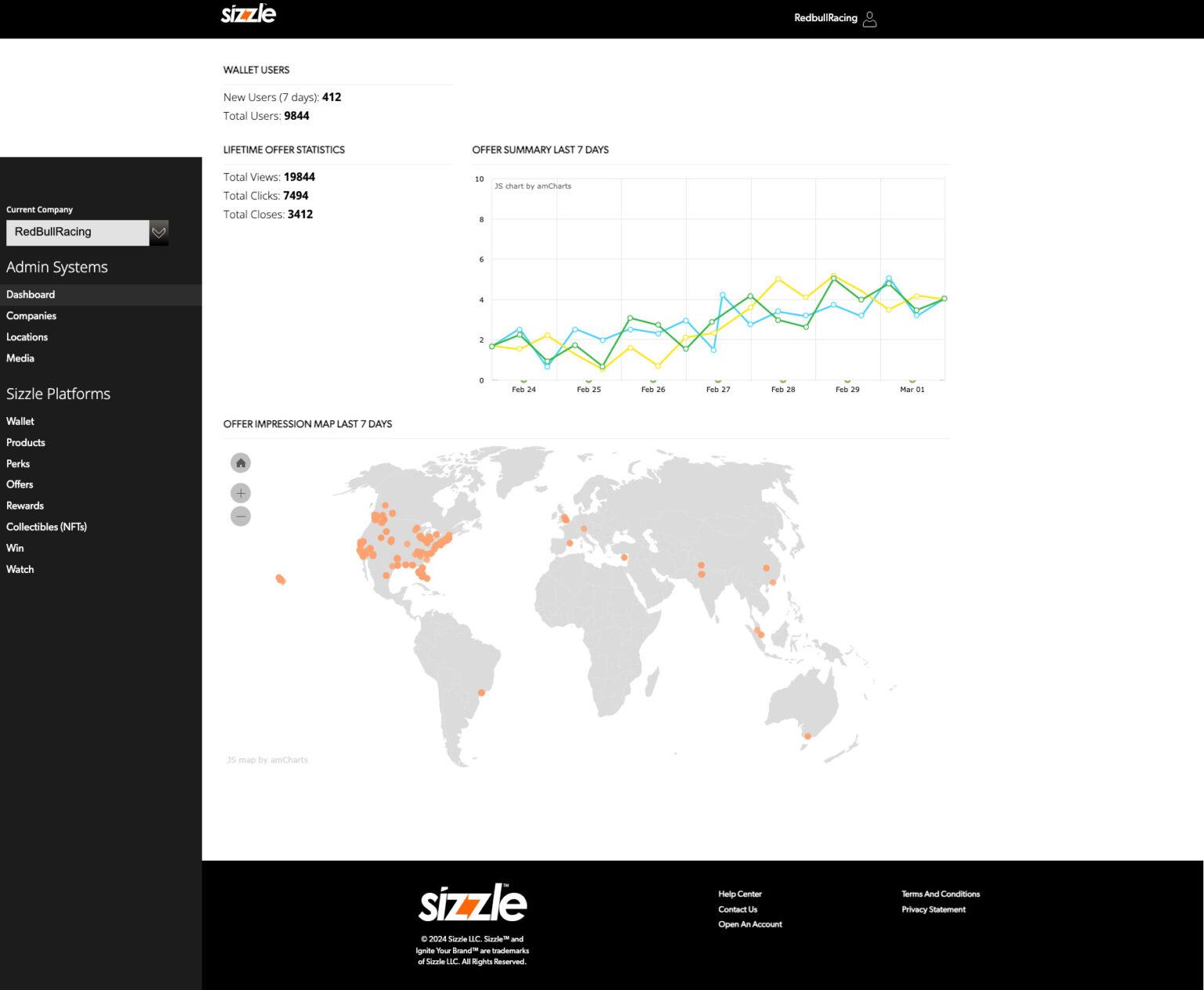Screen dimensions: 1204x990
Task: Click the JS chart by amCharts label
Action: [x=532, y=186]
